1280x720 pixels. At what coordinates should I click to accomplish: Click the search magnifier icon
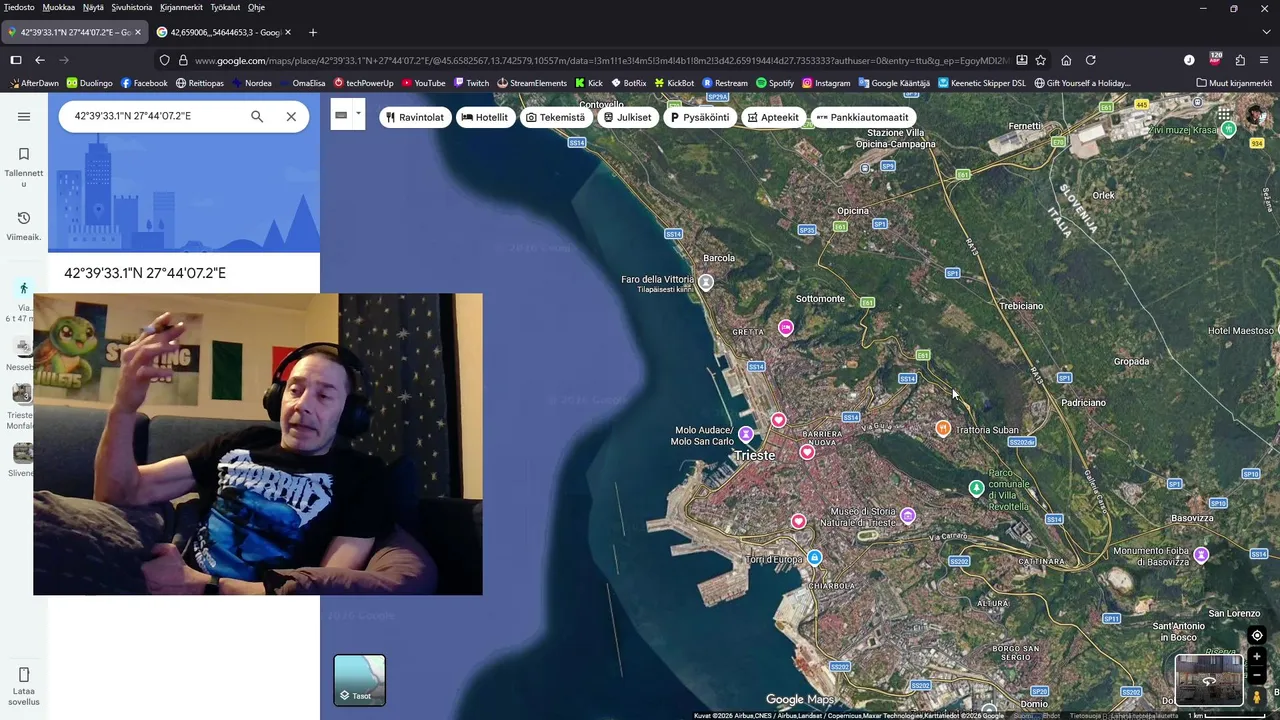pos(257,116)
